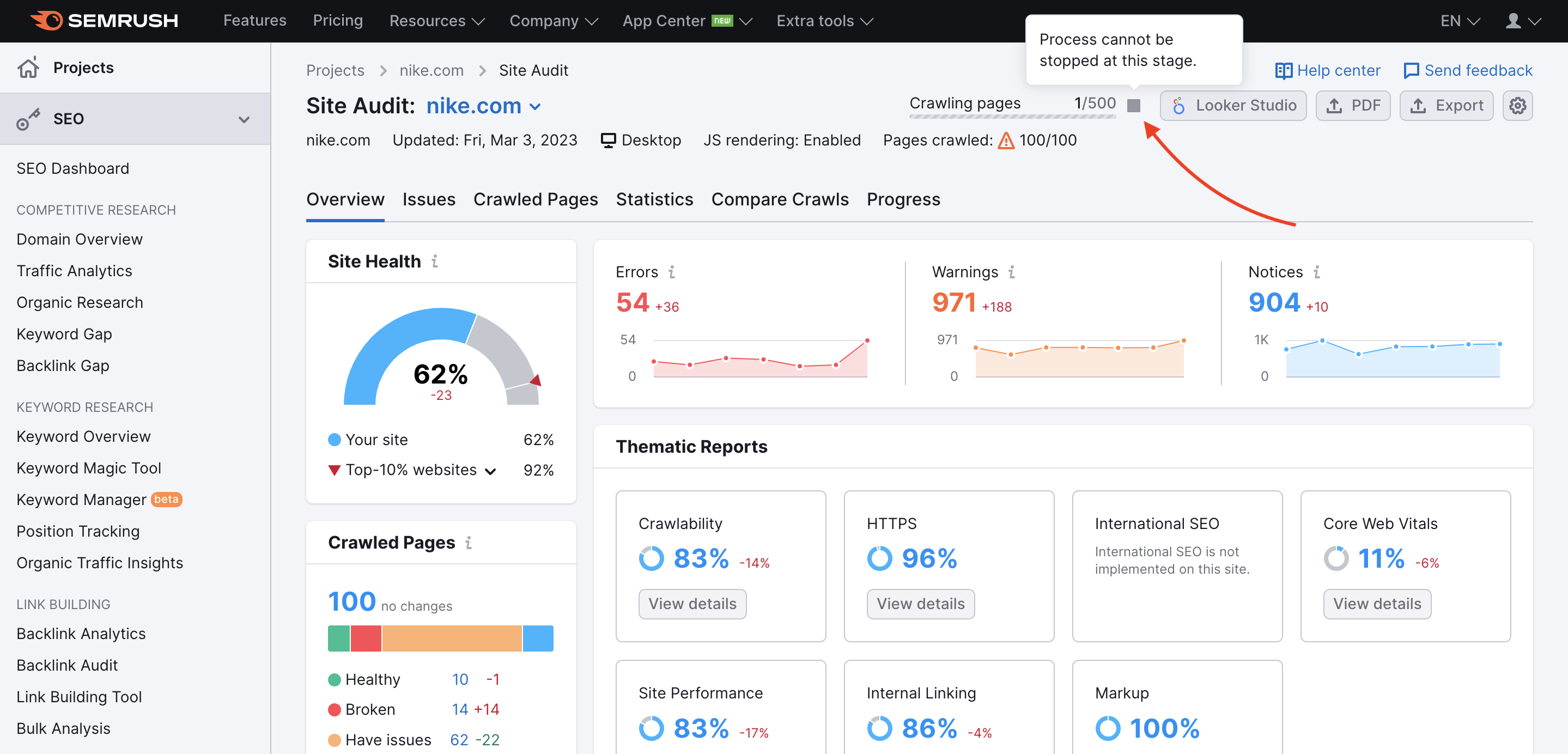This screenshot has height=754, width=1568.
Task: View details for Crawlability report
Action: point(692,604)
